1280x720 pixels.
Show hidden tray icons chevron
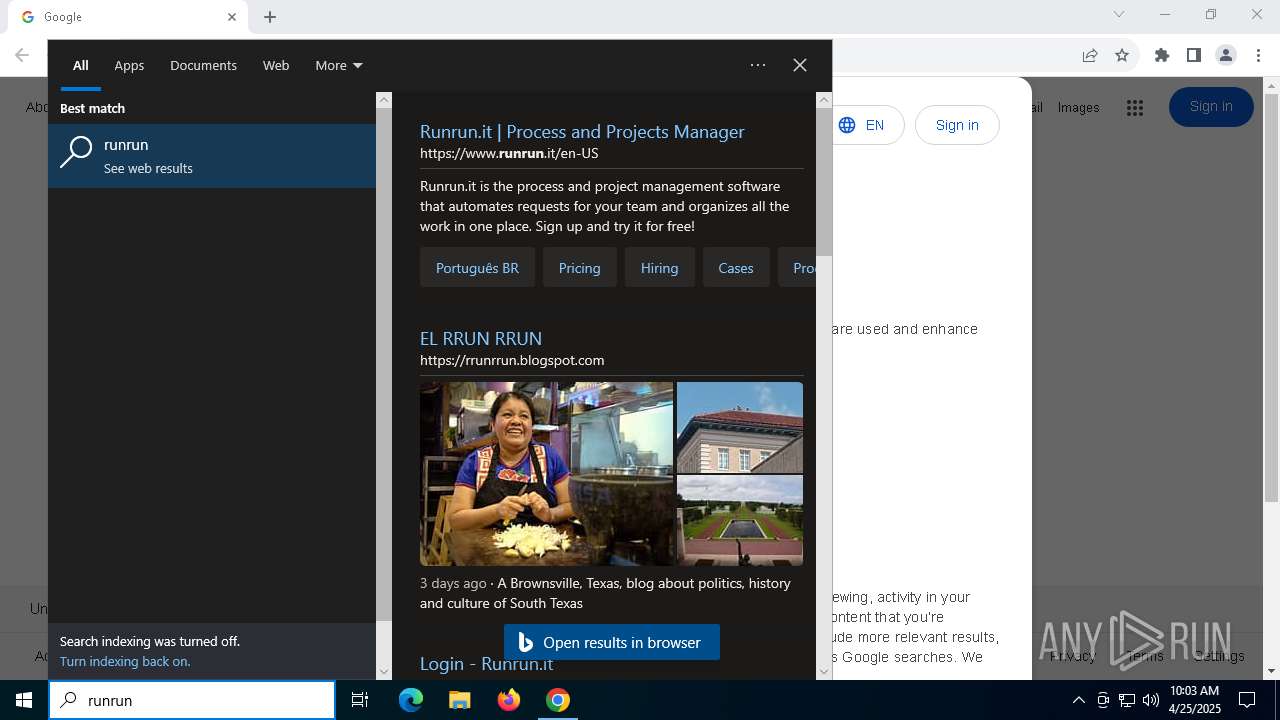point(1078,700)
